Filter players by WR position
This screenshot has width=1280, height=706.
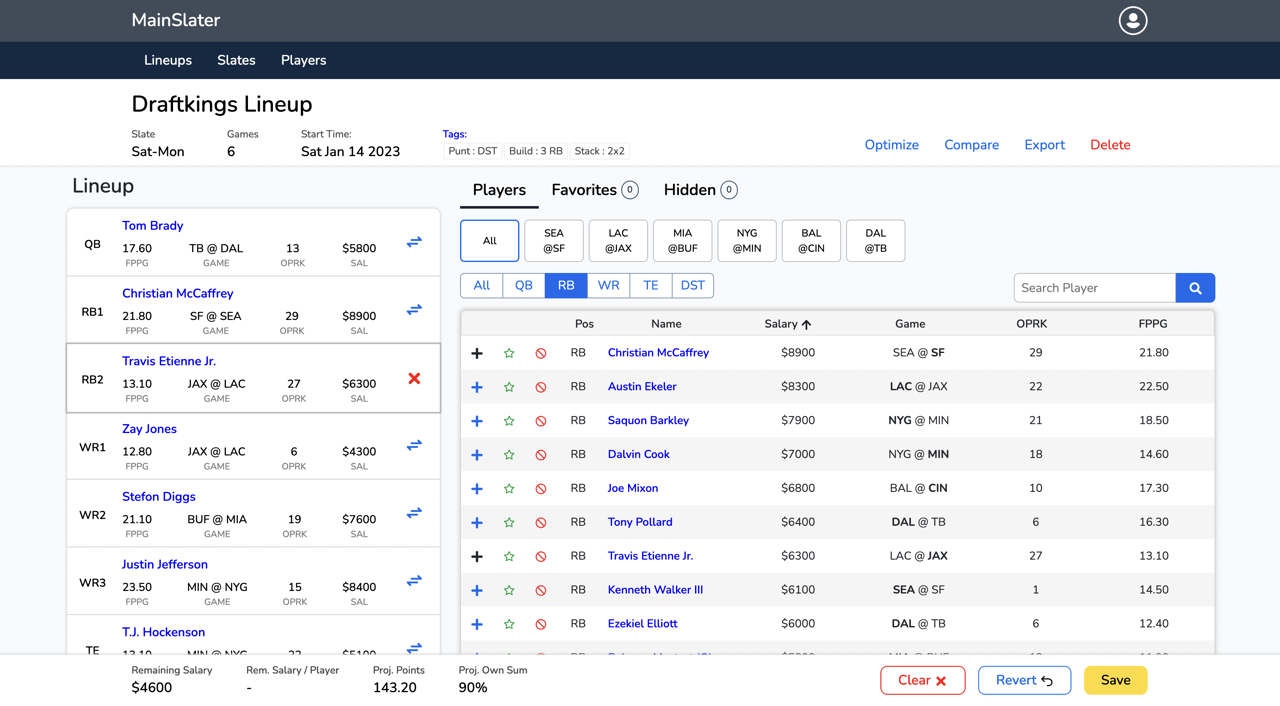[x=608, y=286]
